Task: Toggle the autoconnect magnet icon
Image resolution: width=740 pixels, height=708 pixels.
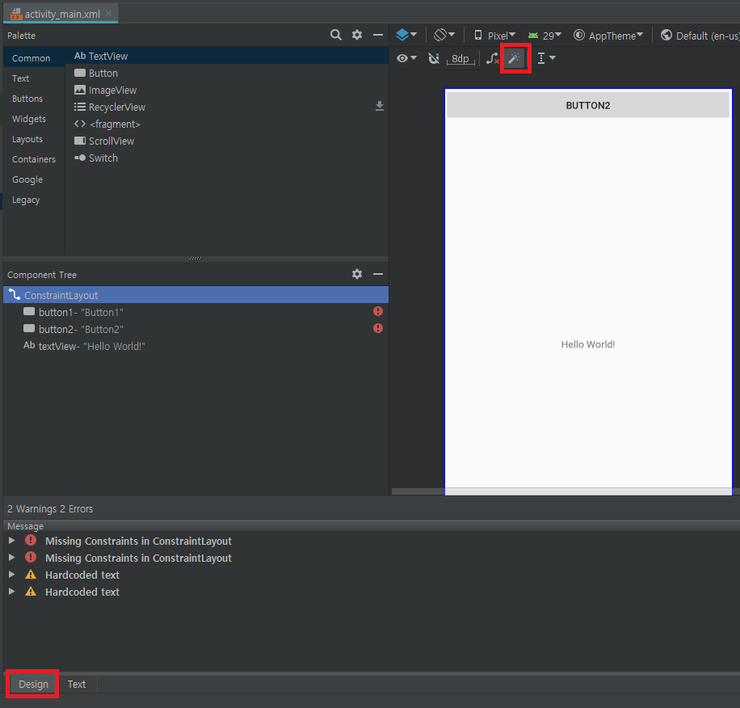Action: coord(433,59)
